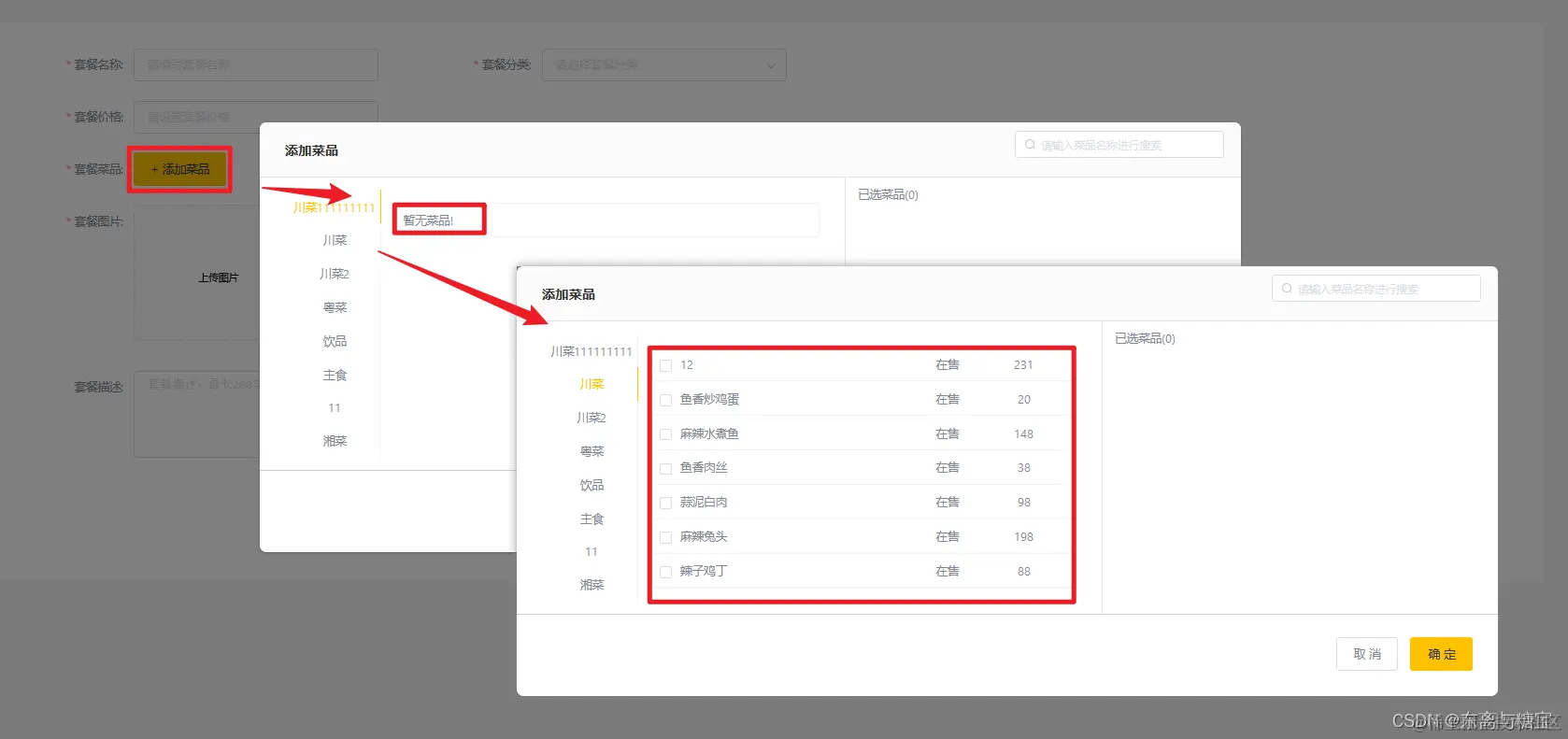
Task: Click search icon in front dialog search box
Action: click(x=1287, y=289)
